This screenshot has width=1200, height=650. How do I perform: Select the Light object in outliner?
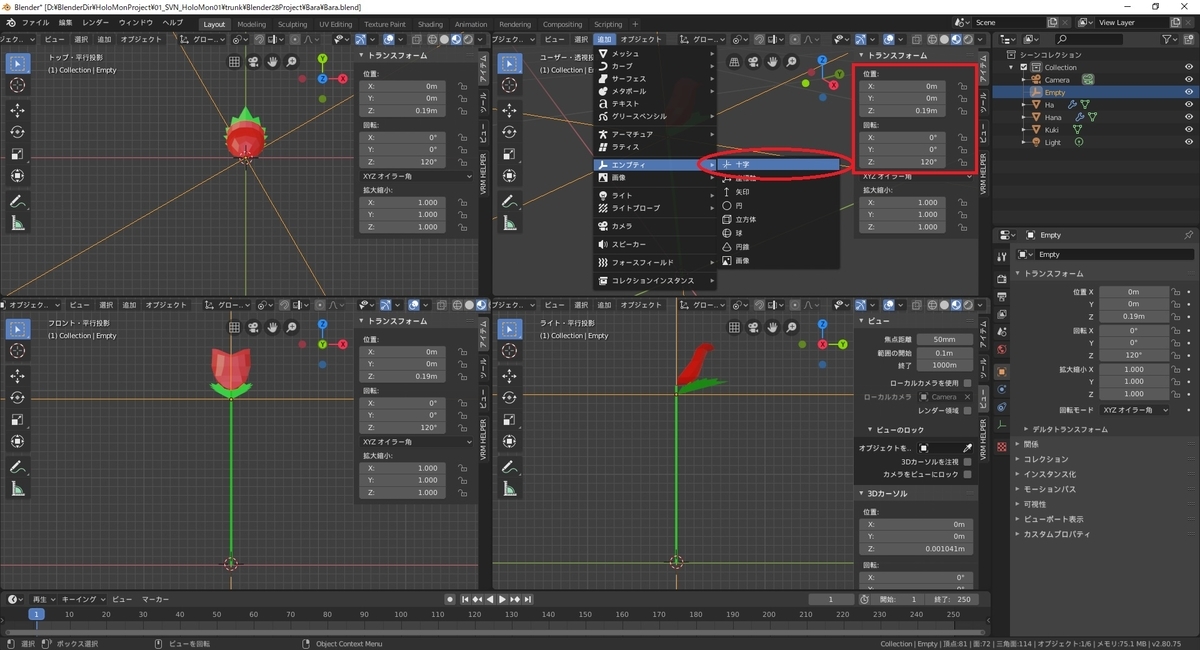pyautogui.click(x=1053, y=142)
